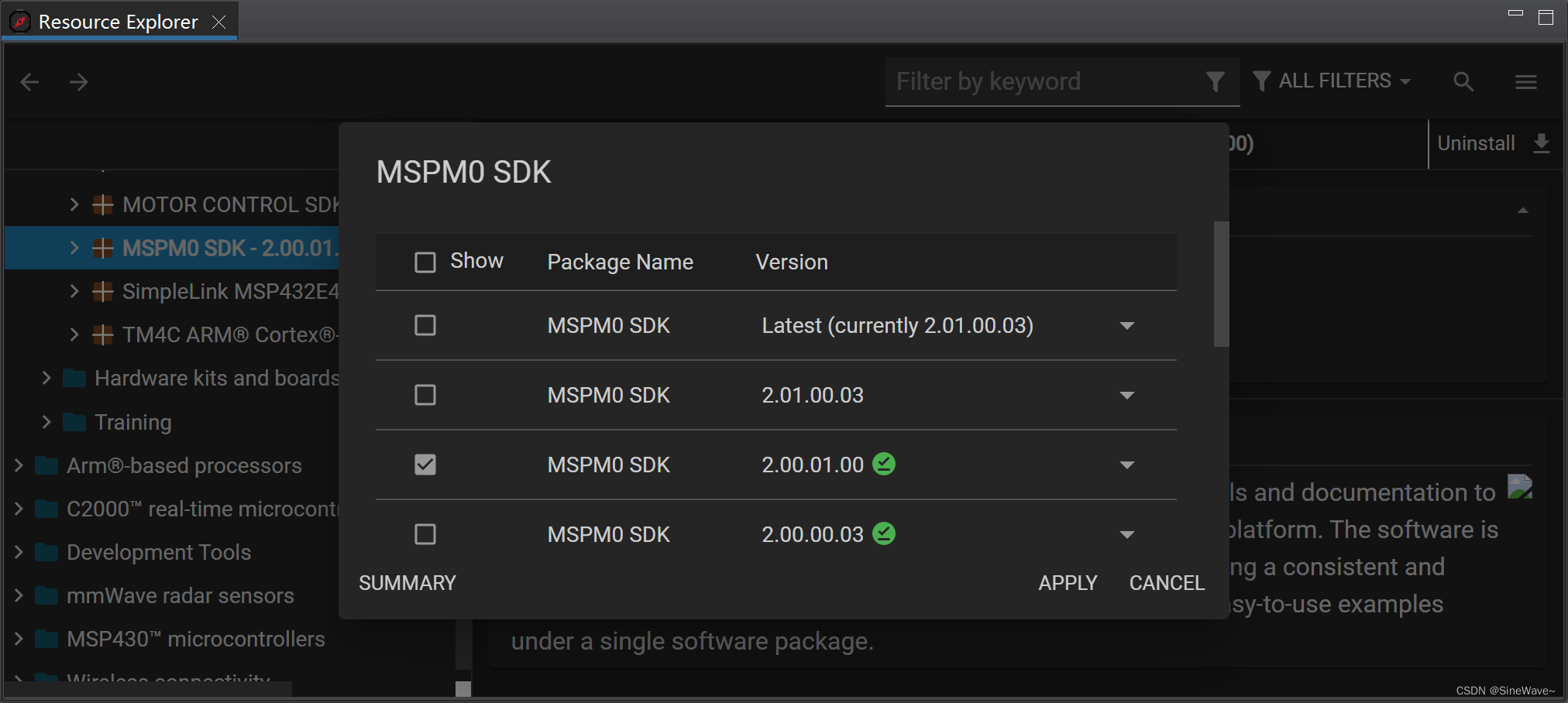Expand the Arm-based processors node
Screen dimensions: 1568x703
[x=19, y=465]
